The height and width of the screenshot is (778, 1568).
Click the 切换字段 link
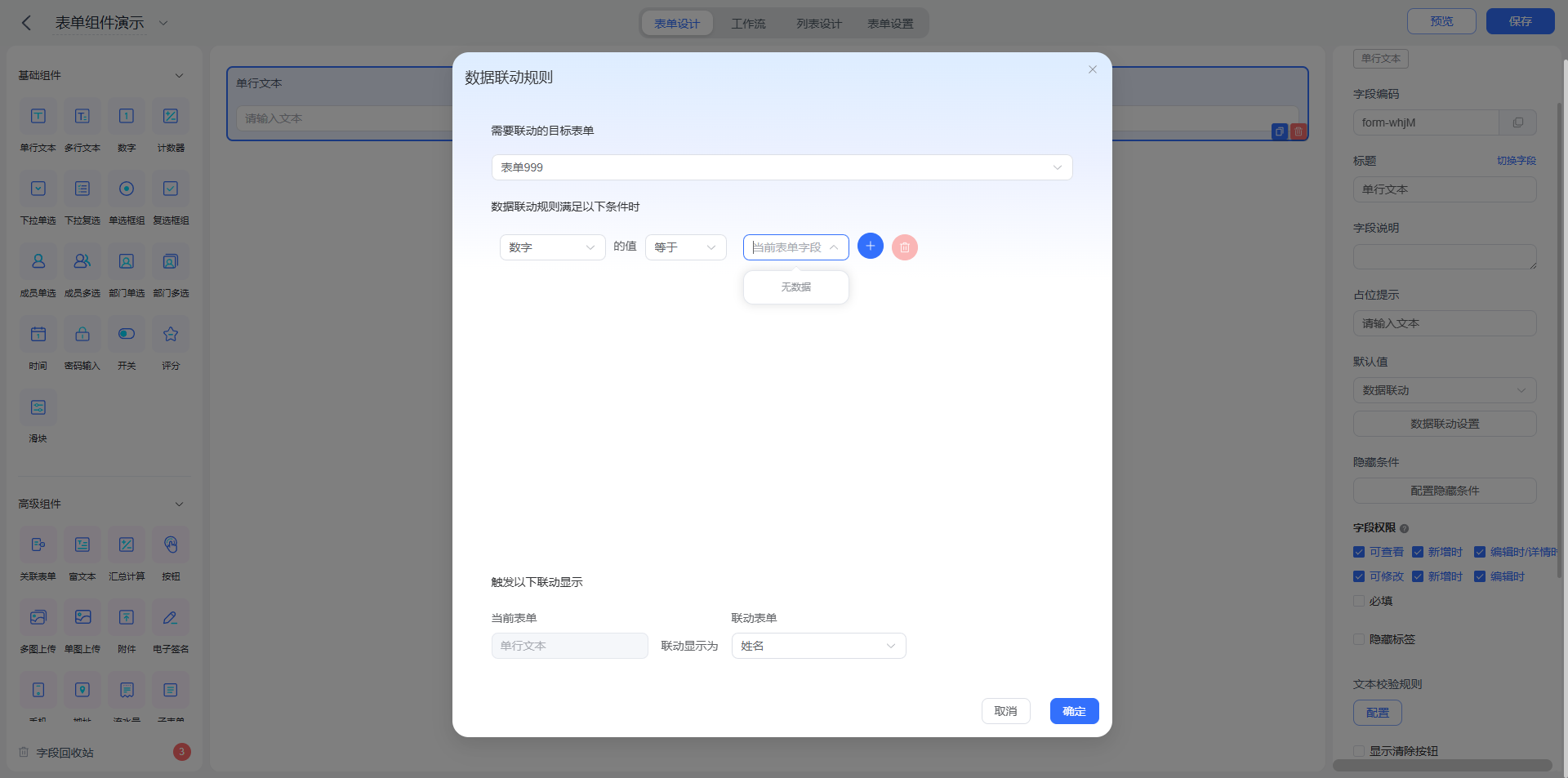coord(1517,161)
